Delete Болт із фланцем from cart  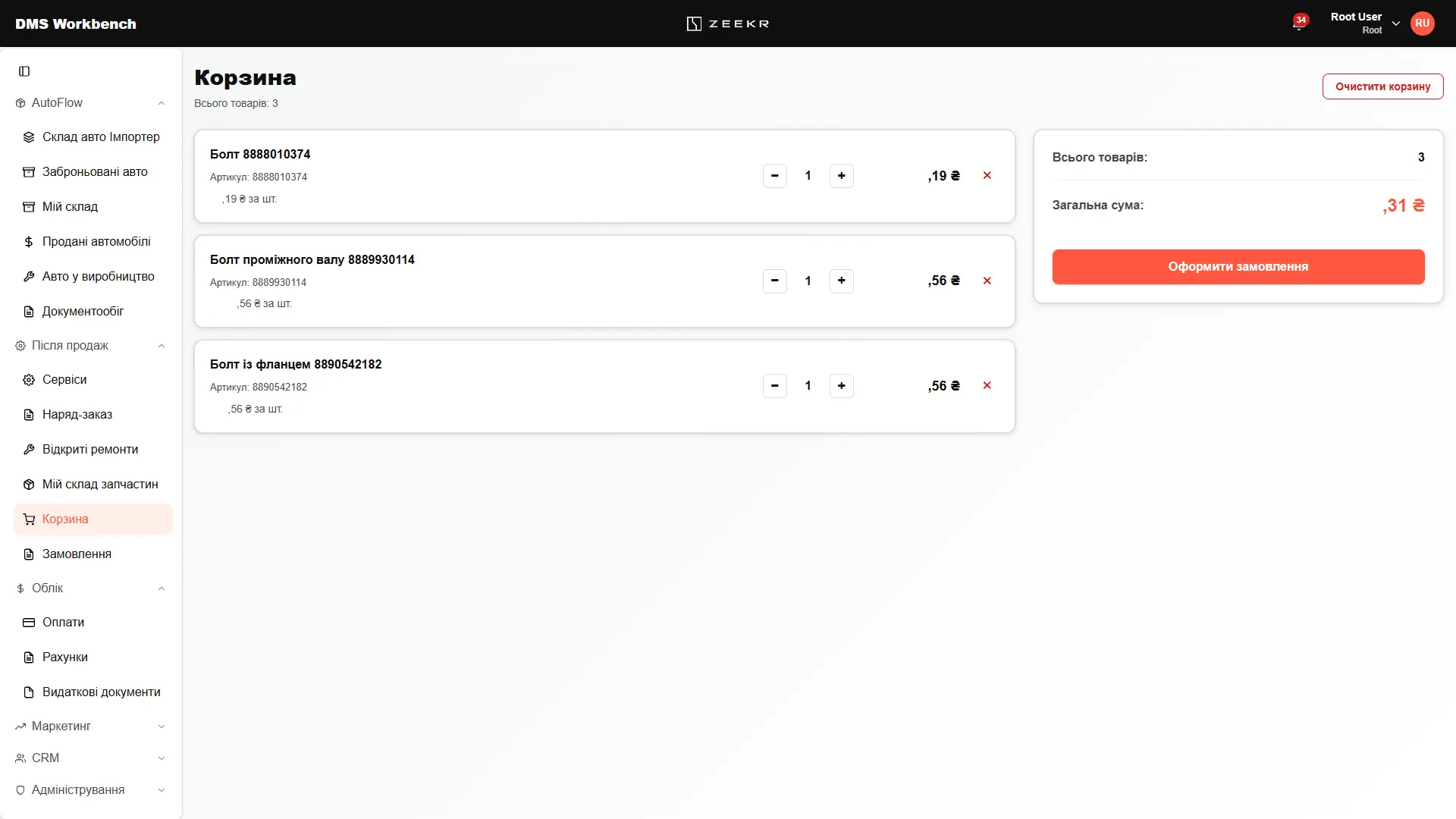[987, 385]
